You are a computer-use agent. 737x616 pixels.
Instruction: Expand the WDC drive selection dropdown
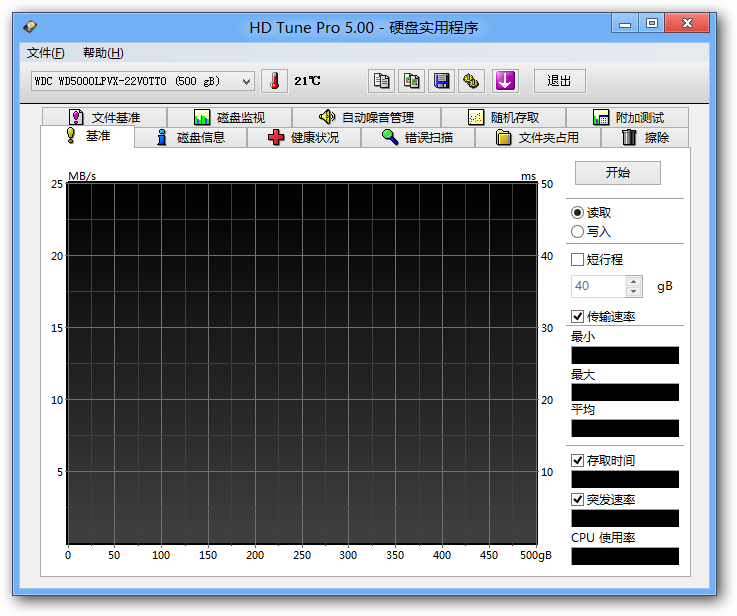coord(246,81)
